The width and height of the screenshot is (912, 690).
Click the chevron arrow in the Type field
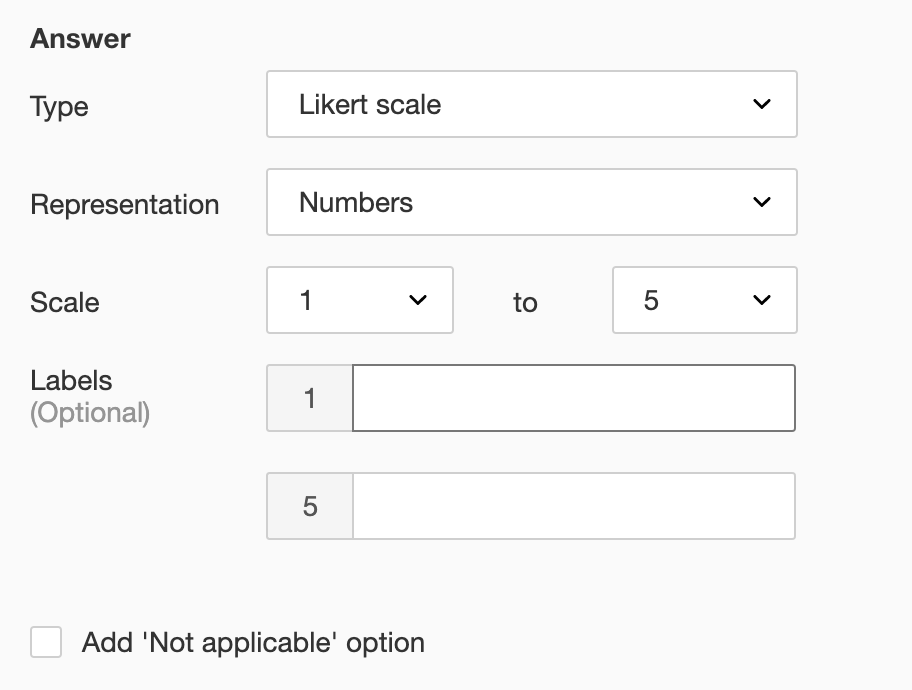(x=762, y=104)
